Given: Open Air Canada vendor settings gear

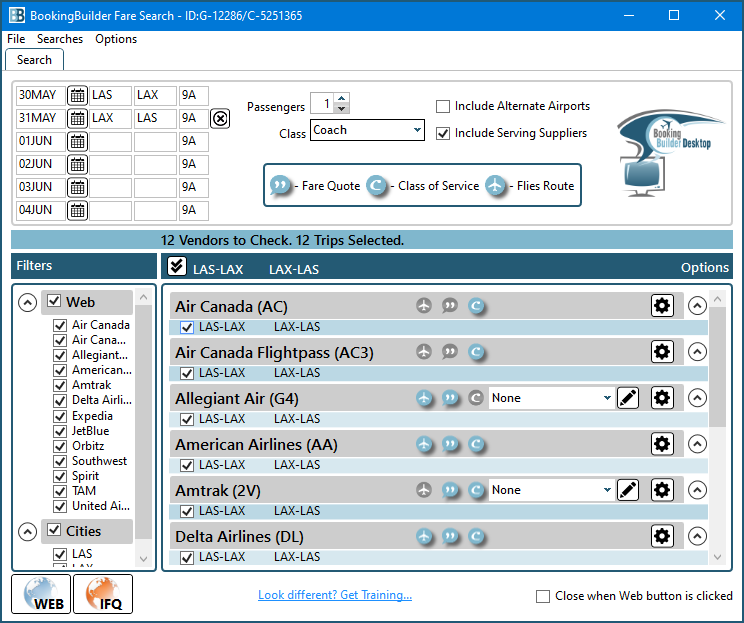Looking at the screenshot, I should tap(662, 306).
